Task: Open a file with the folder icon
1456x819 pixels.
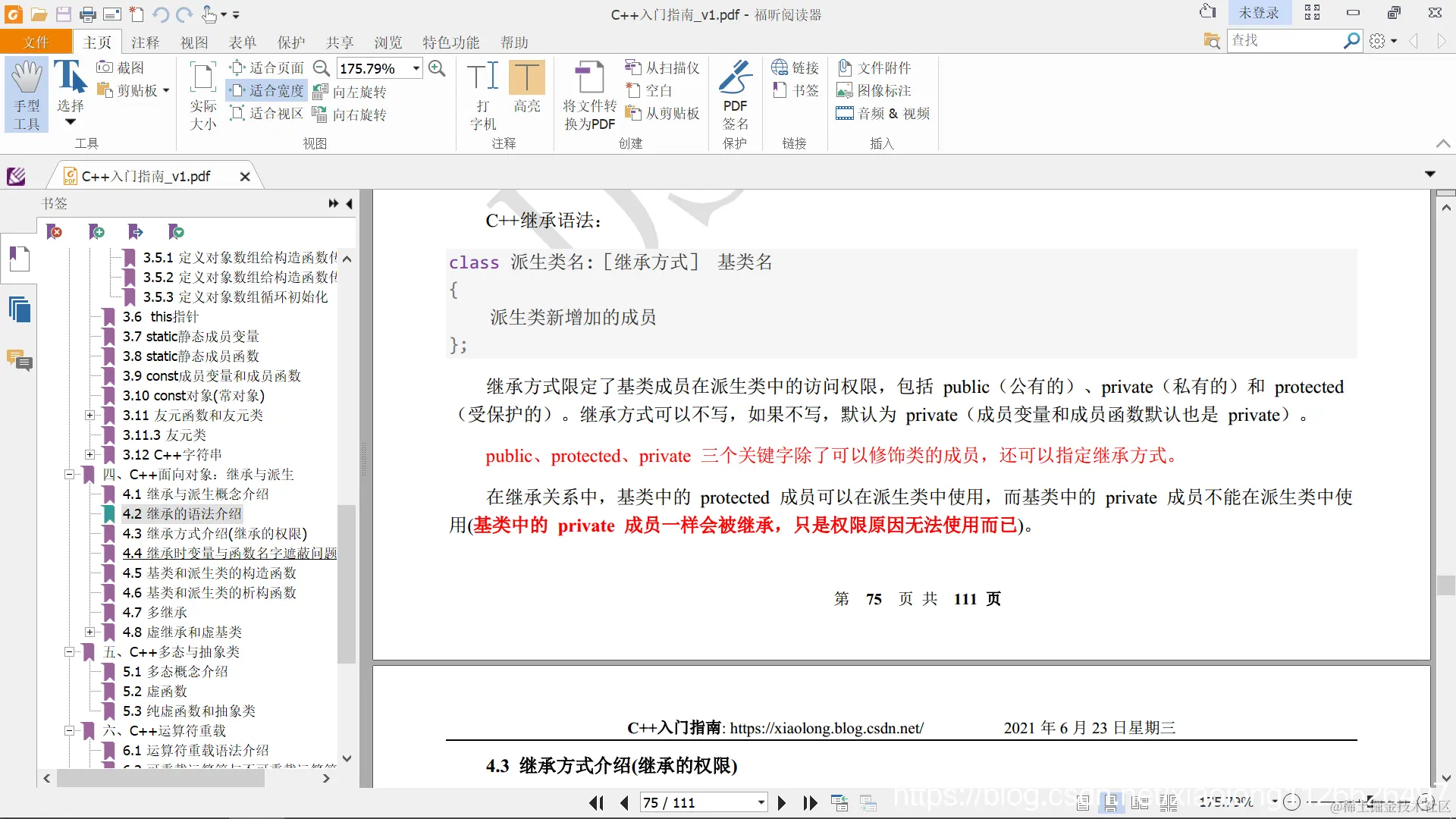Action: tap(39, 14)
